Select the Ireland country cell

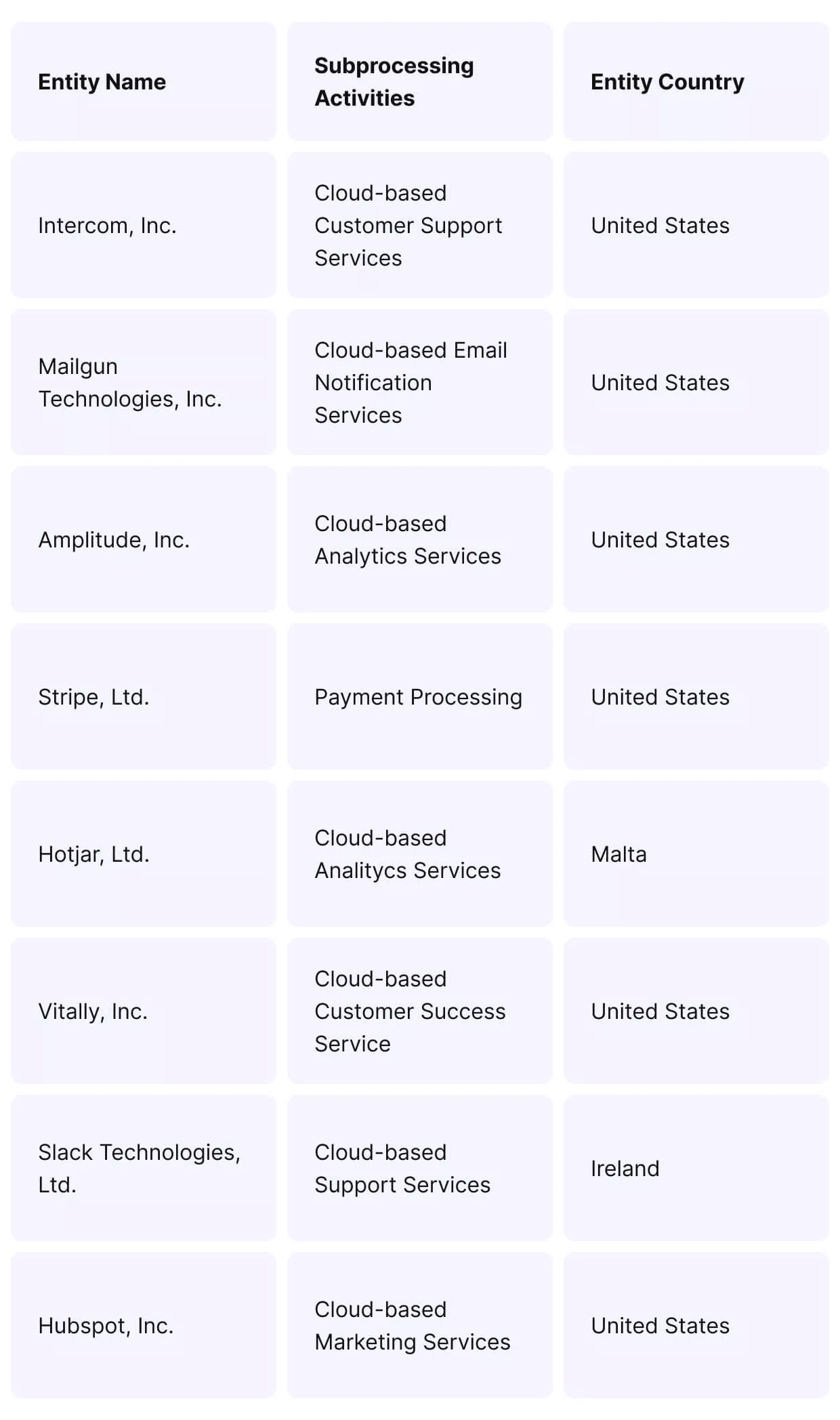tap(696, 1168)
